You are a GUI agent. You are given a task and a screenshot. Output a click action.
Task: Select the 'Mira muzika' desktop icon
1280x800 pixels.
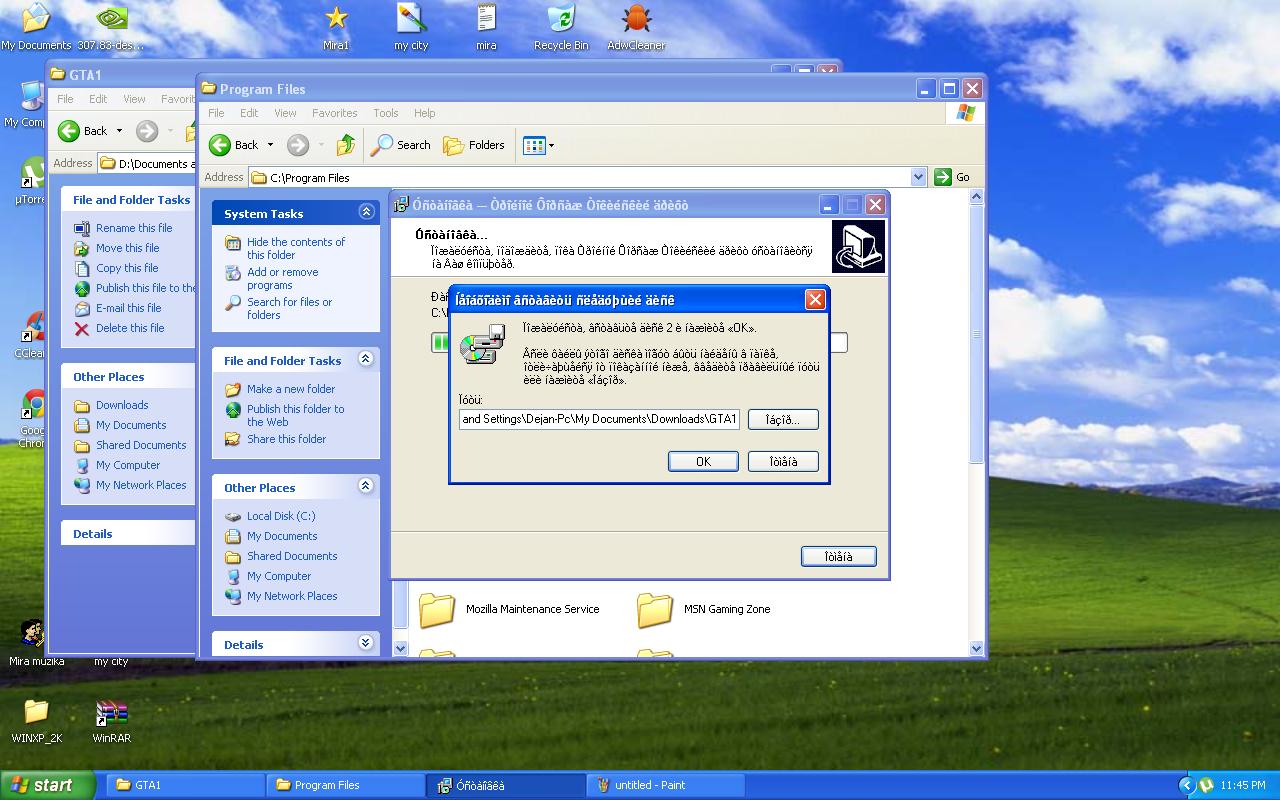coord(36,643)
